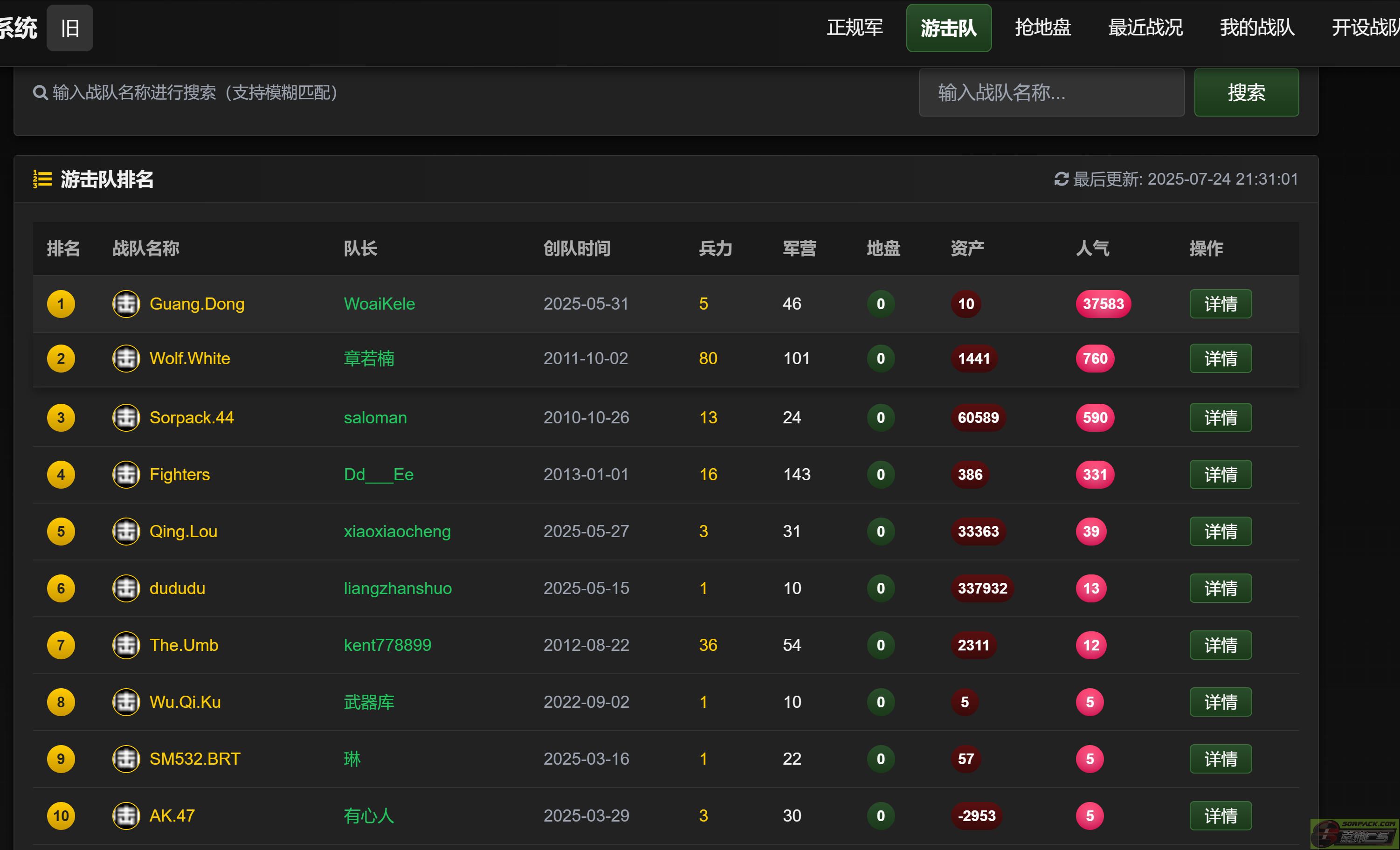Click rank badge number 10
This screenshot has height=850, width=1400.
point(61,815)
